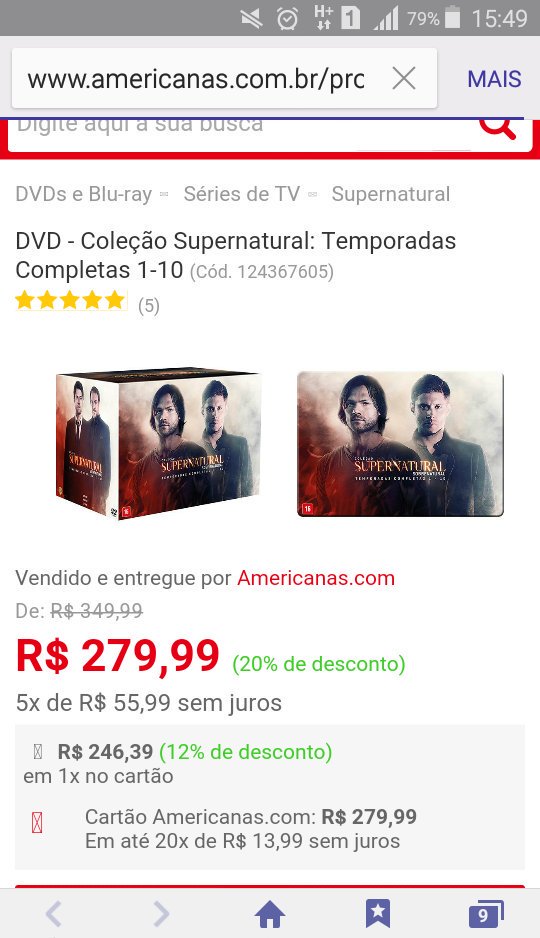Open the Americanas.com seller link

316,578
